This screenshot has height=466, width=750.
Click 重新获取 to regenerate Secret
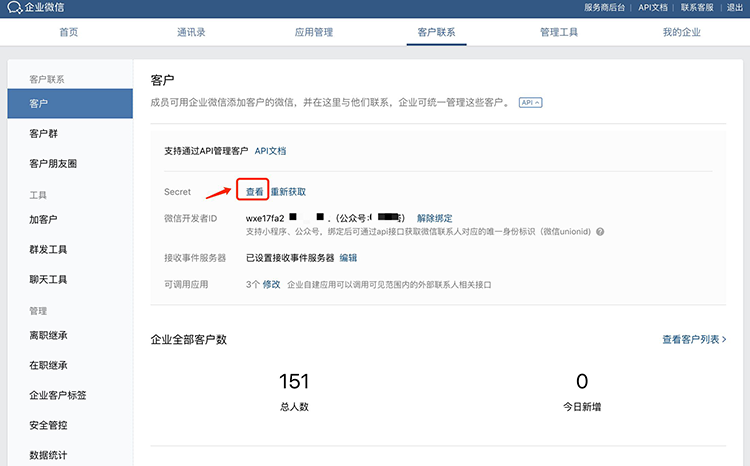coord(288,192)
